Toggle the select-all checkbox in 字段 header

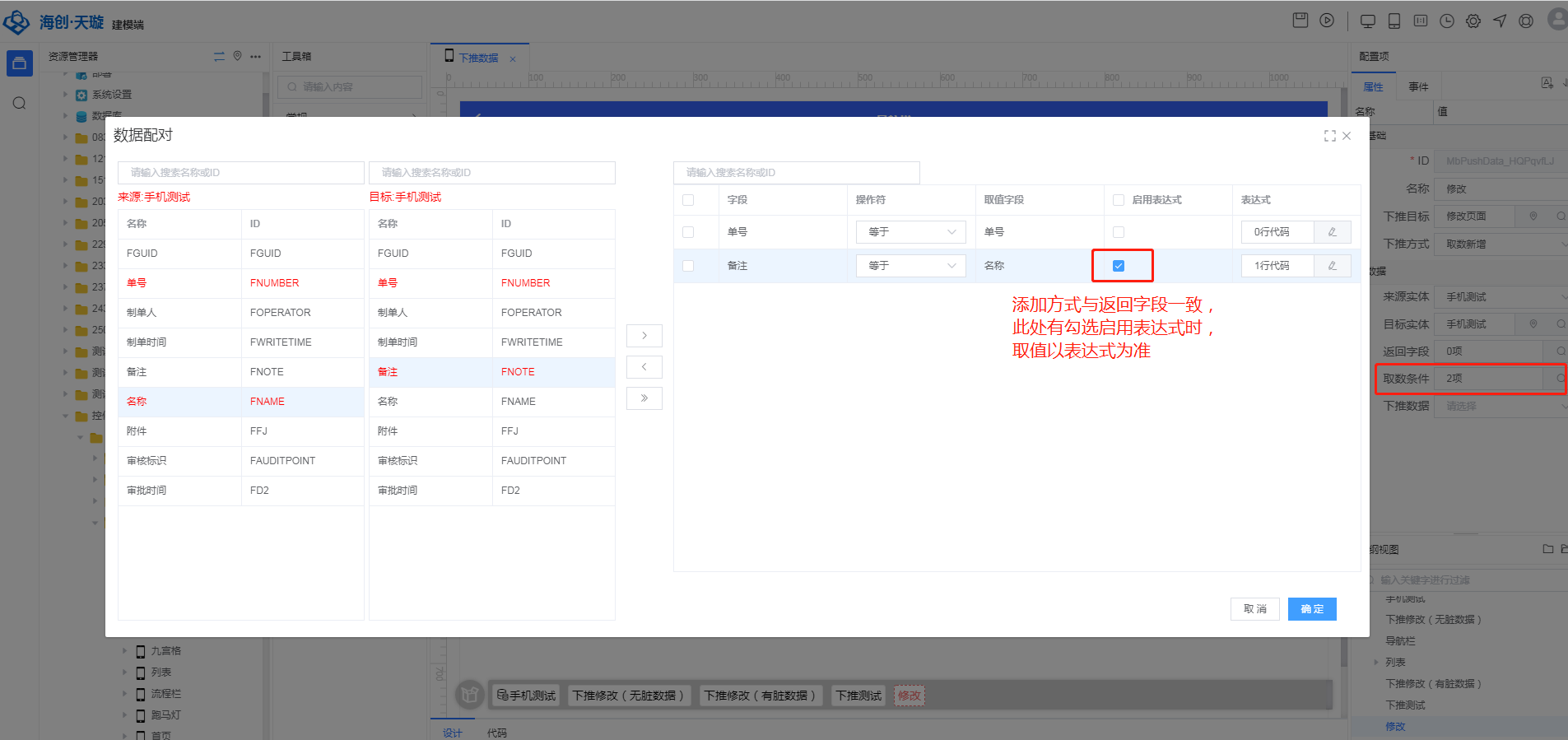pyautogui.click(x=688, y=200)
